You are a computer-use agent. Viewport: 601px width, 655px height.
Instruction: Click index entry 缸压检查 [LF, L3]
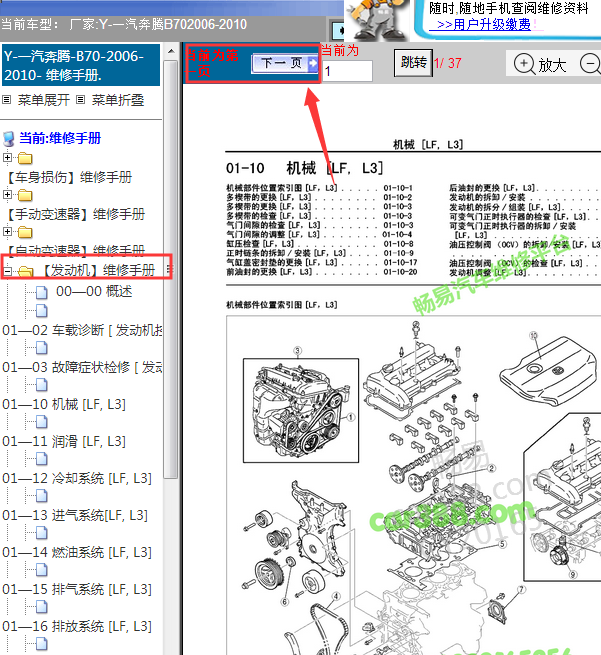coord(260,244)
